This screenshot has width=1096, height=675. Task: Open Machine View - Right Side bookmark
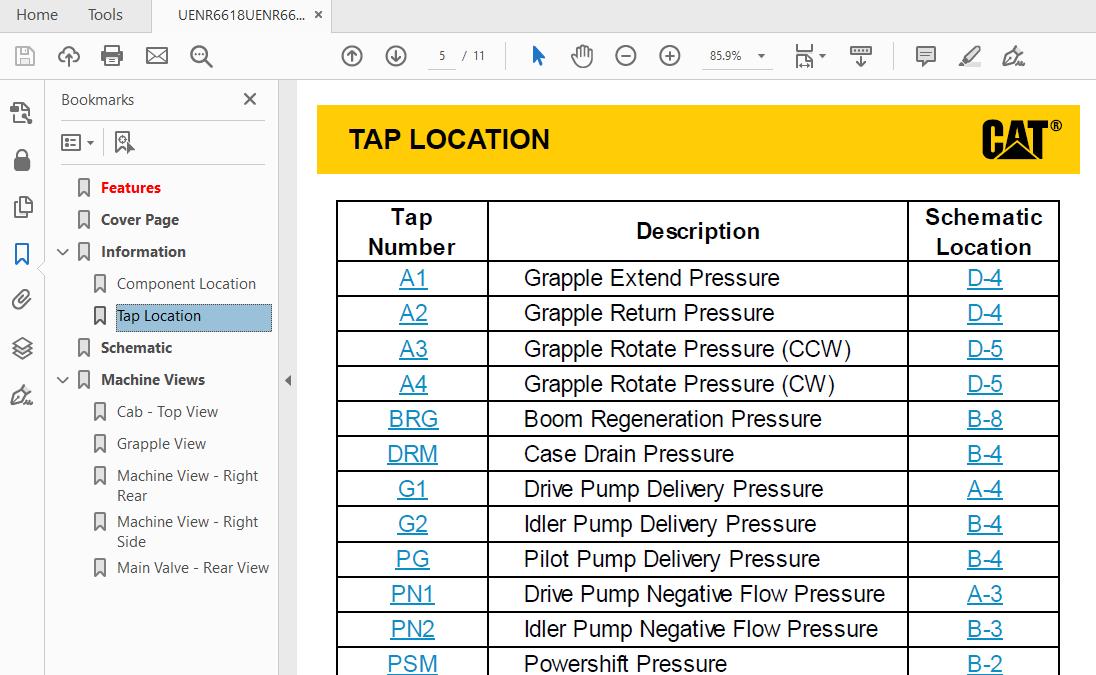click(187, 532)
